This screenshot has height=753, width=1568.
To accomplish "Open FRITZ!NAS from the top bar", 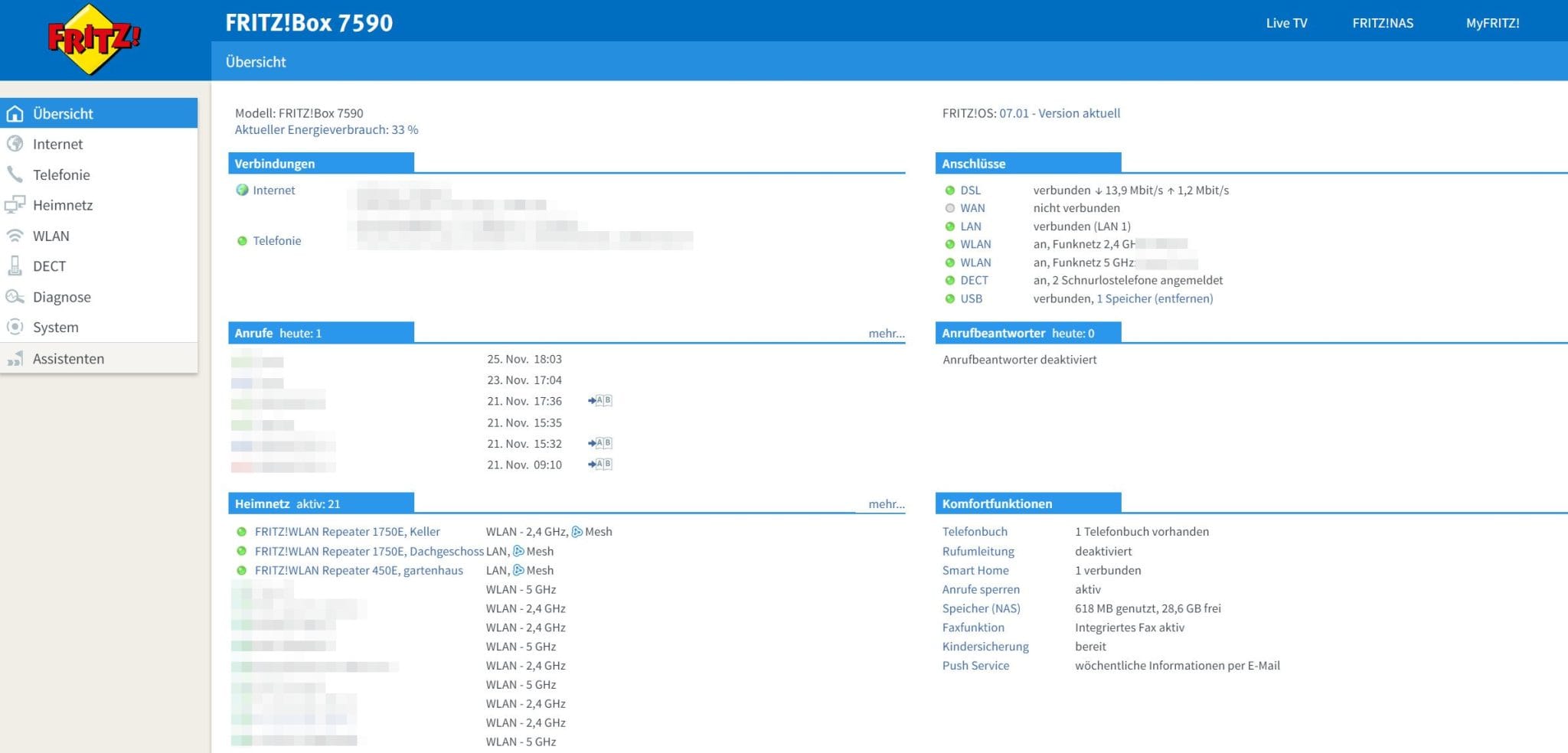I will pyautogui.click(x=1383, y=23).
